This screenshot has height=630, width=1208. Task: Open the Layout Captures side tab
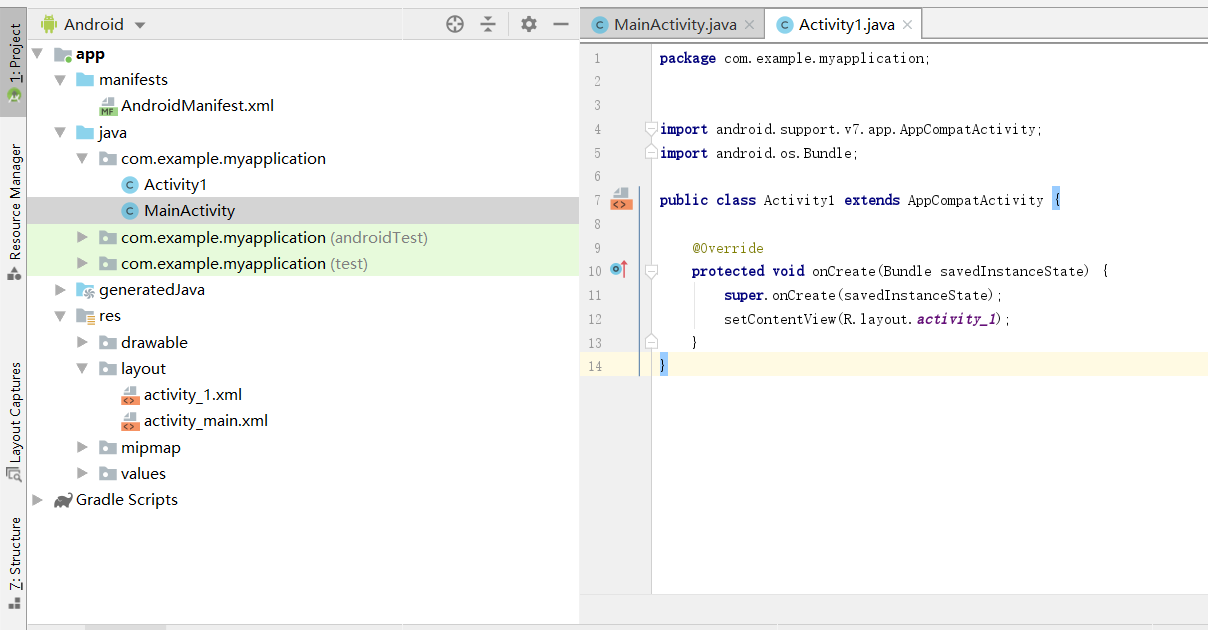[x=14, y=421]
